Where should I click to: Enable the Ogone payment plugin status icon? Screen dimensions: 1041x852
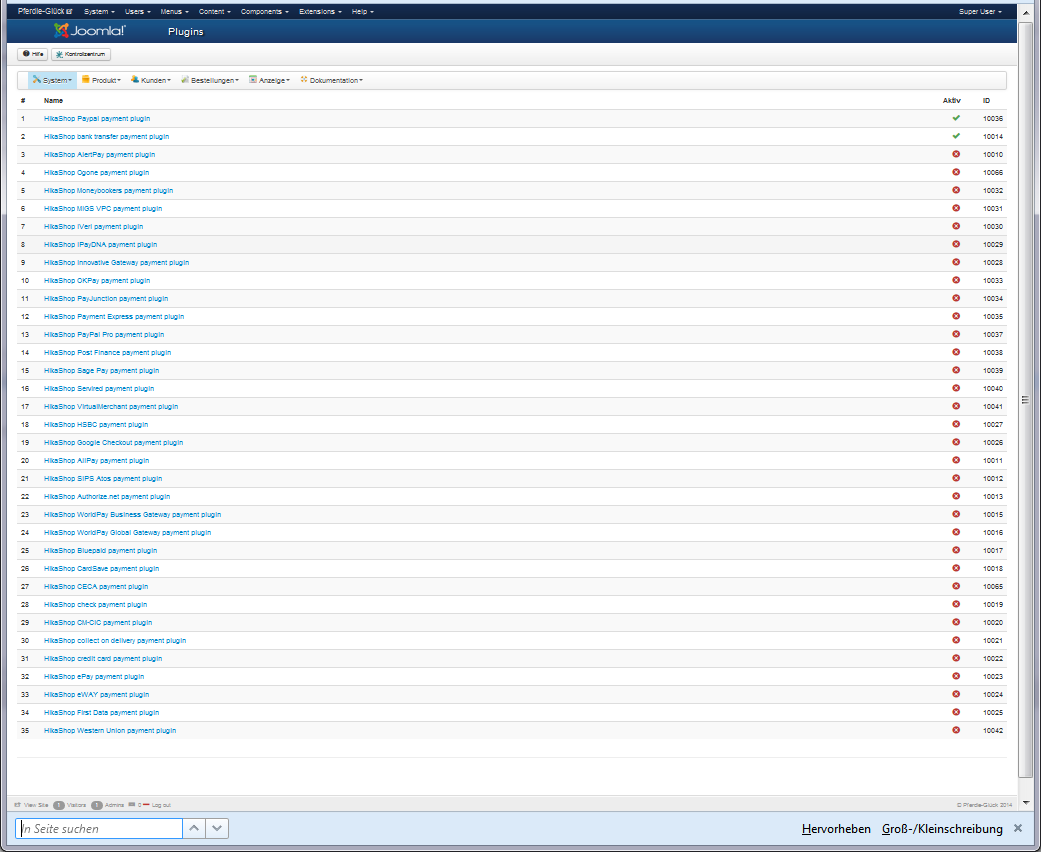click(956, 172)
